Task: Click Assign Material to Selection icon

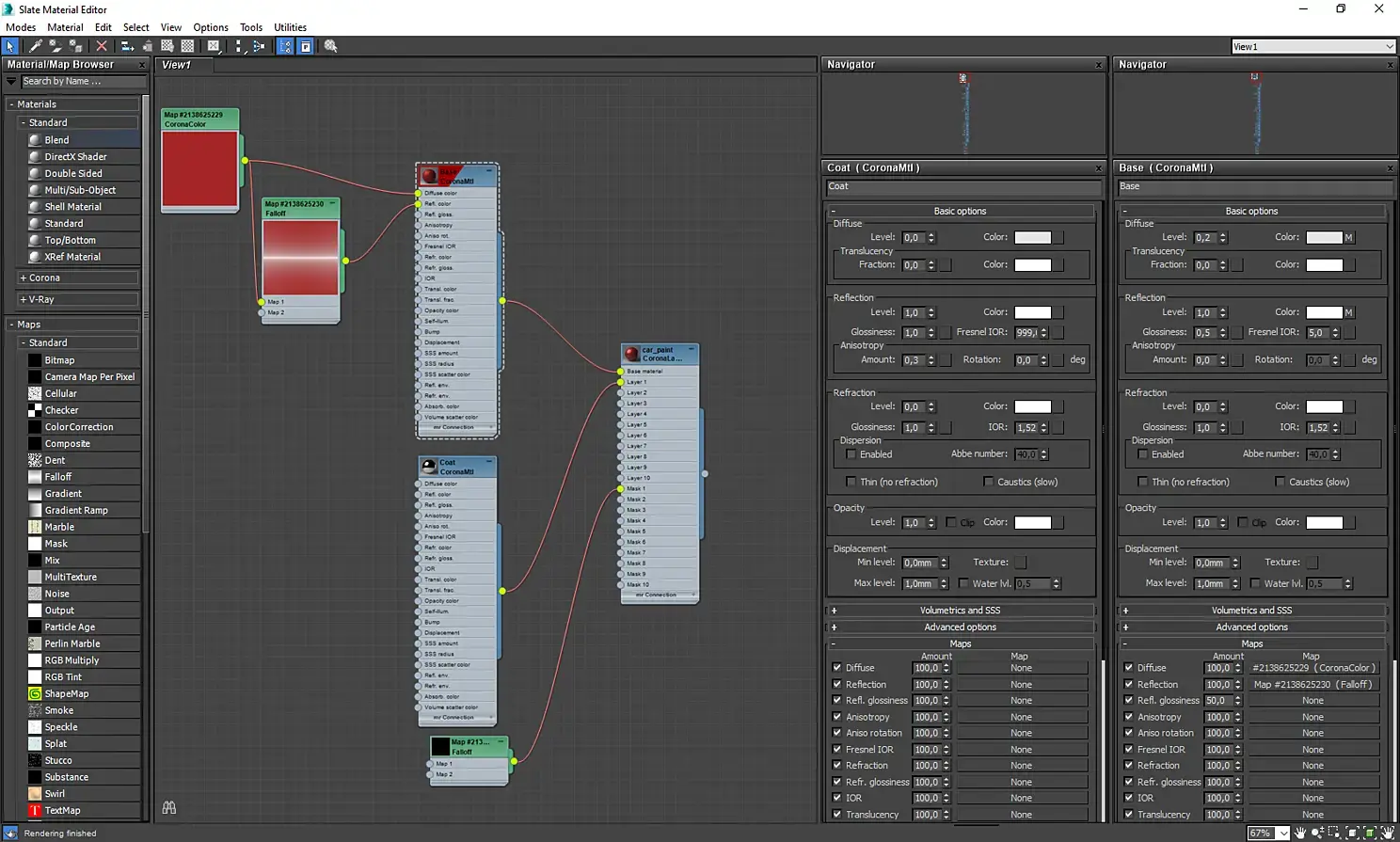Action: click(x=75, y=46)
